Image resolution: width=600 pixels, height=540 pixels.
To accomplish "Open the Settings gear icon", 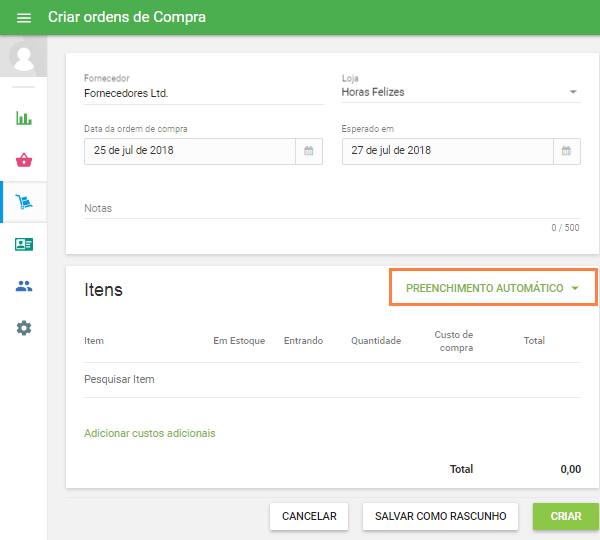I will 24,328.
